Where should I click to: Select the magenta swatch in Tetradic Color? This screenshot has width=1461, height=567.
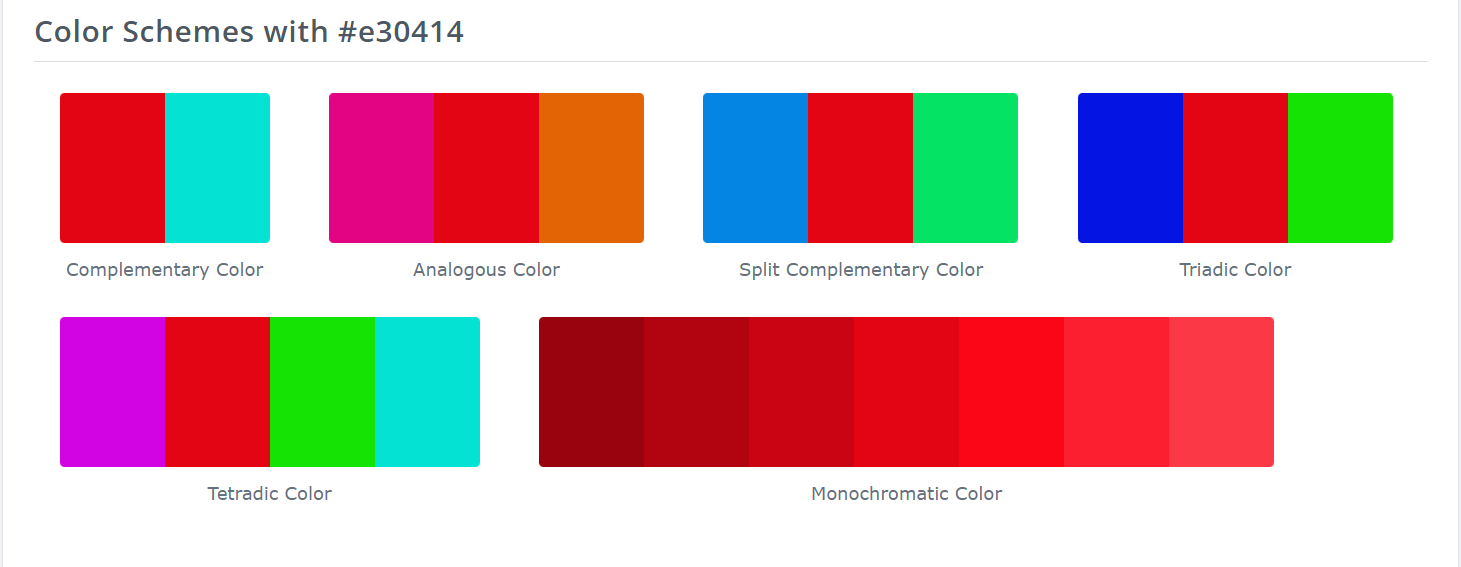pos(112,392)
